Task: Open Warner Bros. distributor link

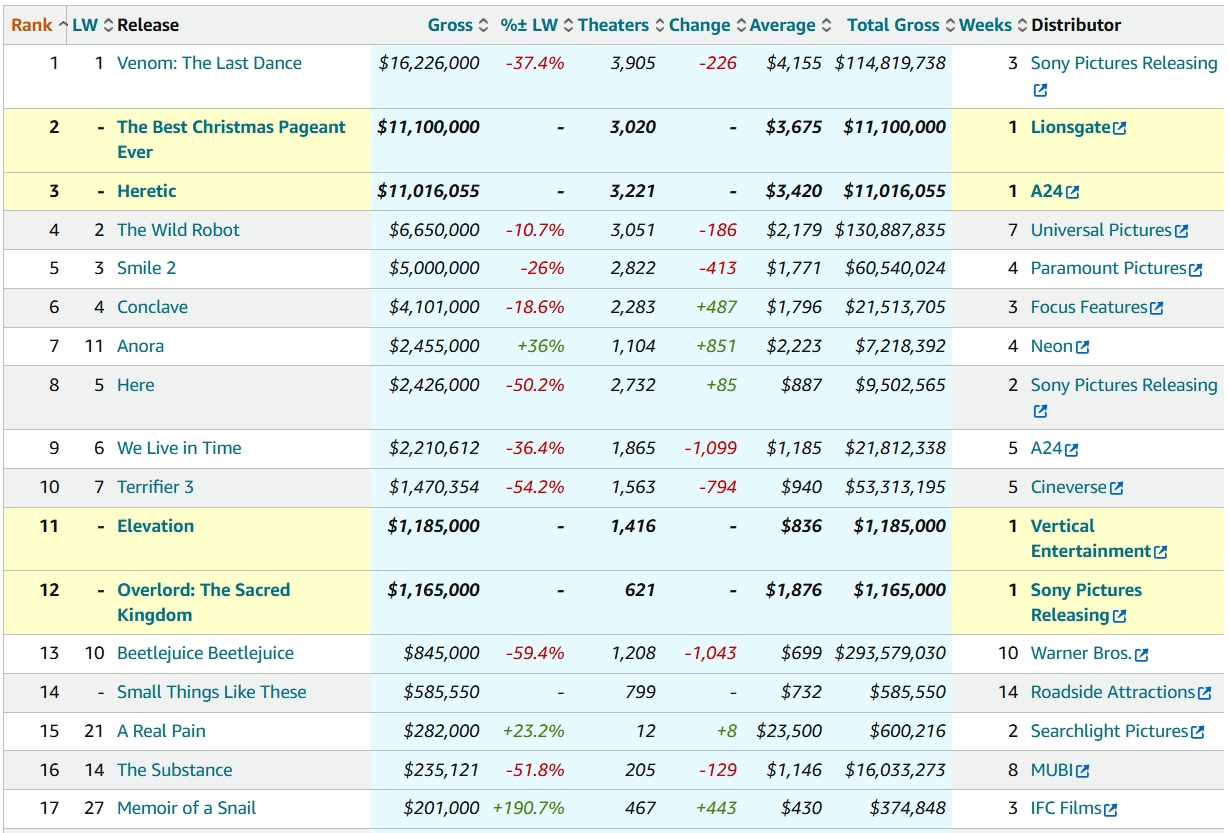Action: point(1081,653)
